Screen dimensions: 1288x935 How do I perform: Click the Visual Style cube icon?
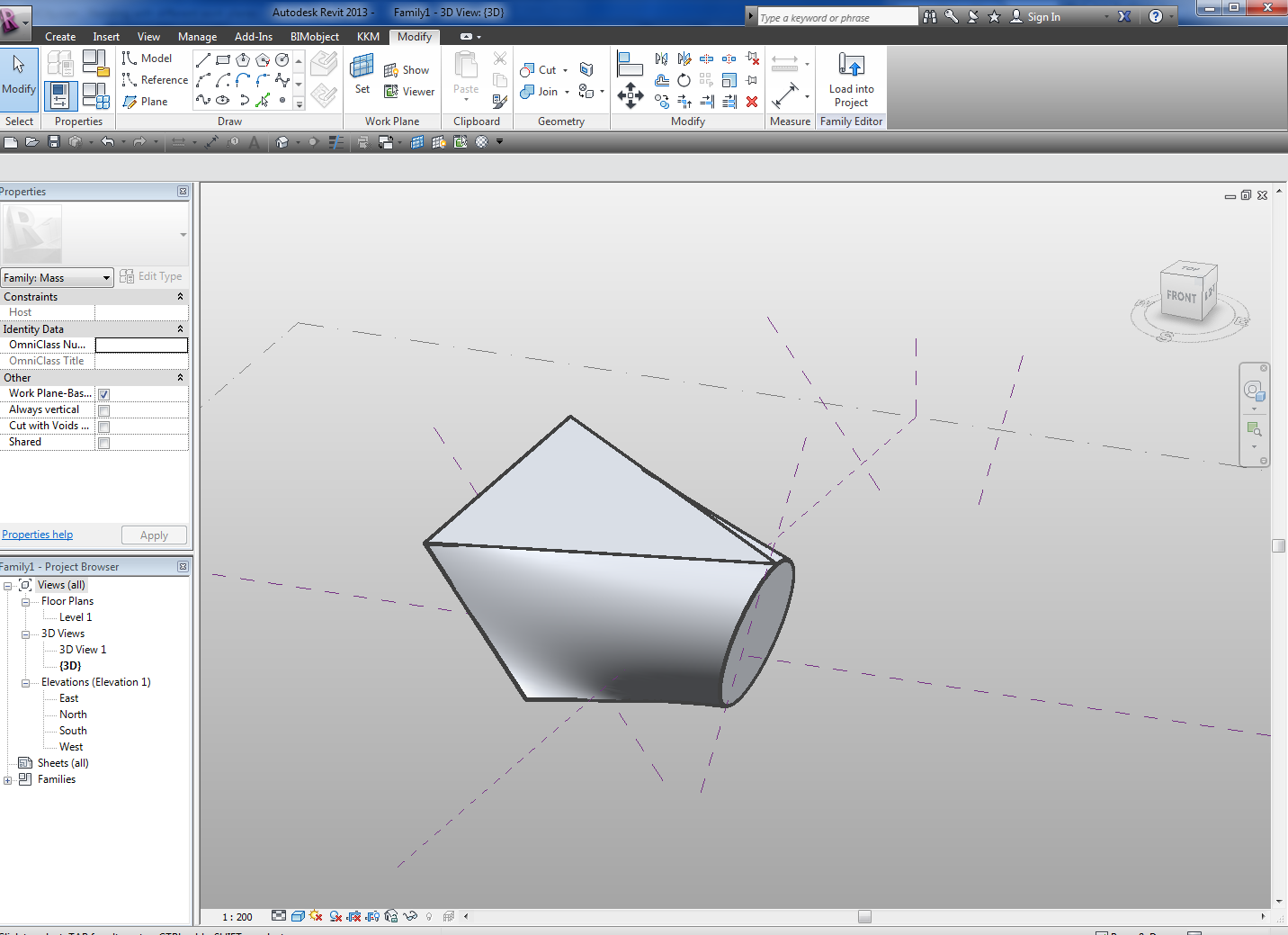coord(298,916)
